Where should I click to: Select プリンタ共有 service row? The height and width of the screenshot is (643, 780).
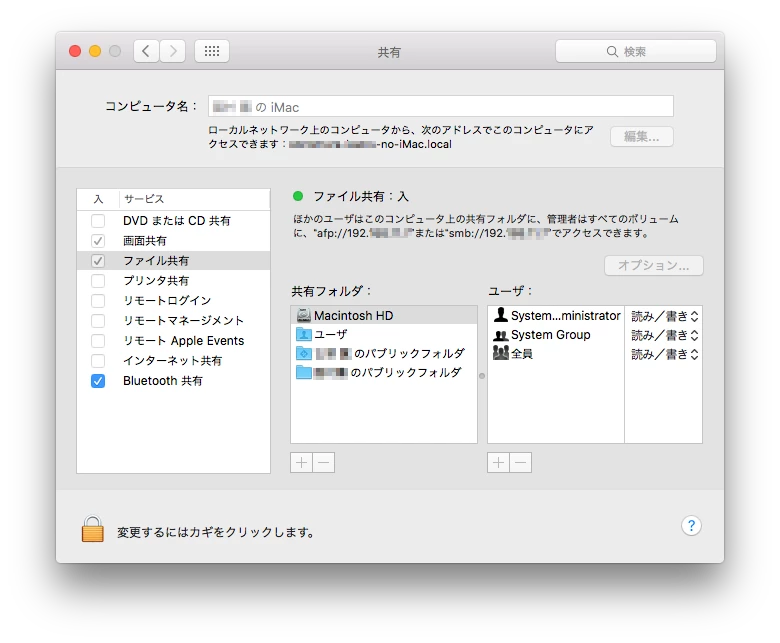click(174, 280)
